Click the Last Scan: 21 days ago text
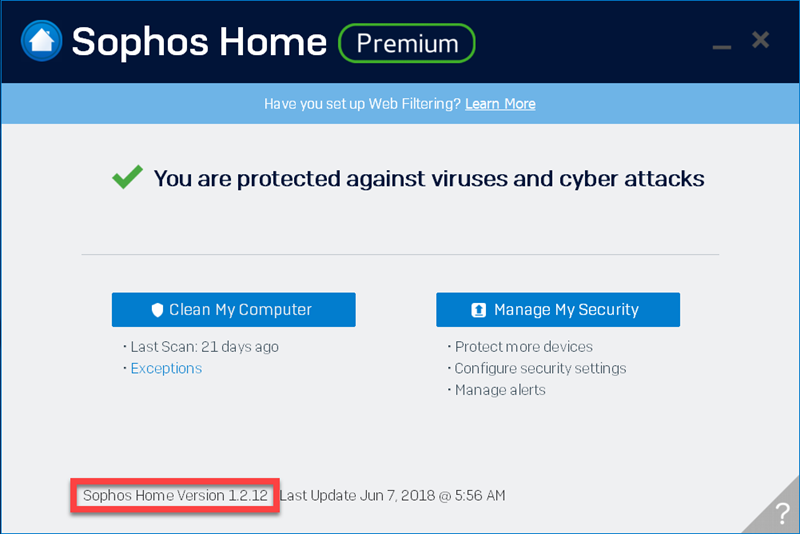This screenshot has width=800, height=534. tap(205, 347)
